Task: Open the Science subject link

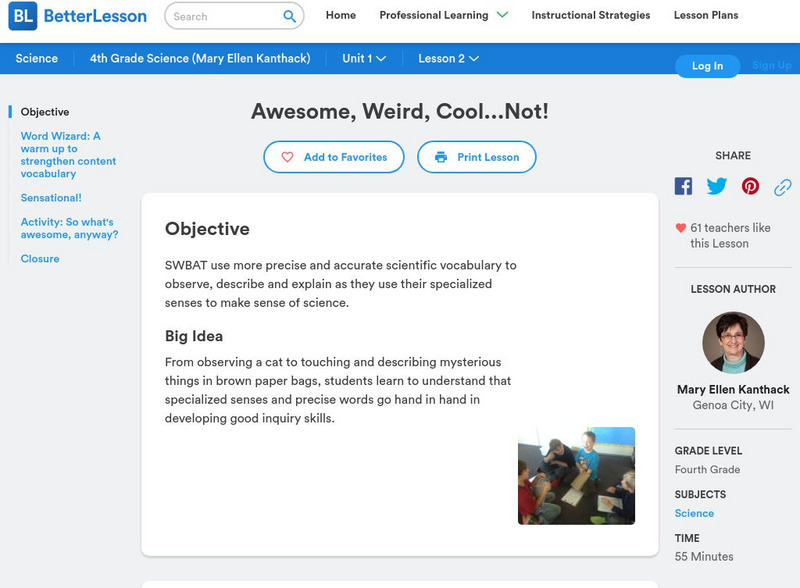Action: coord(694,513)
